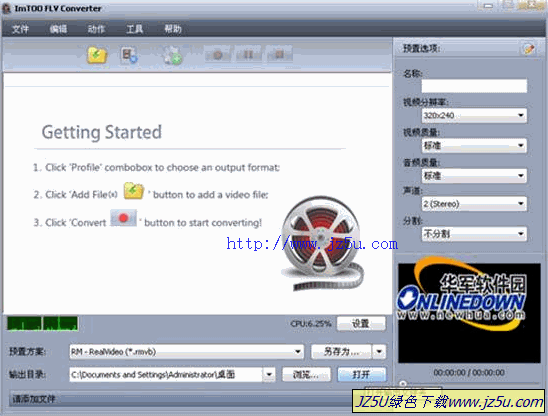Screen dimensions: 548x416
Task: Click the 名称 name input field
Action: [474, 86]
